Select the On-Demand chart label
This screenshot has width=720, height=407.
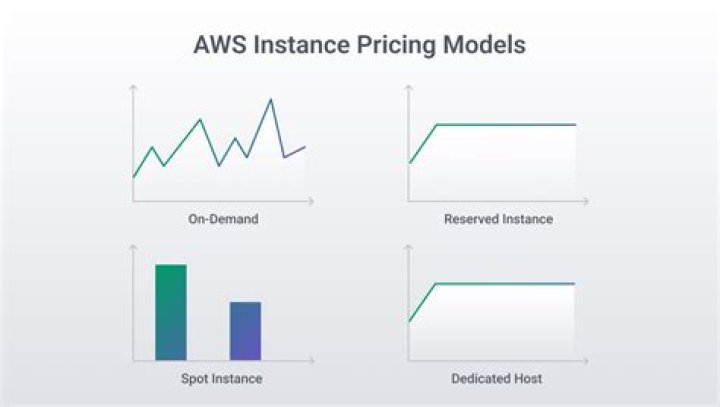tap(223, 219)
